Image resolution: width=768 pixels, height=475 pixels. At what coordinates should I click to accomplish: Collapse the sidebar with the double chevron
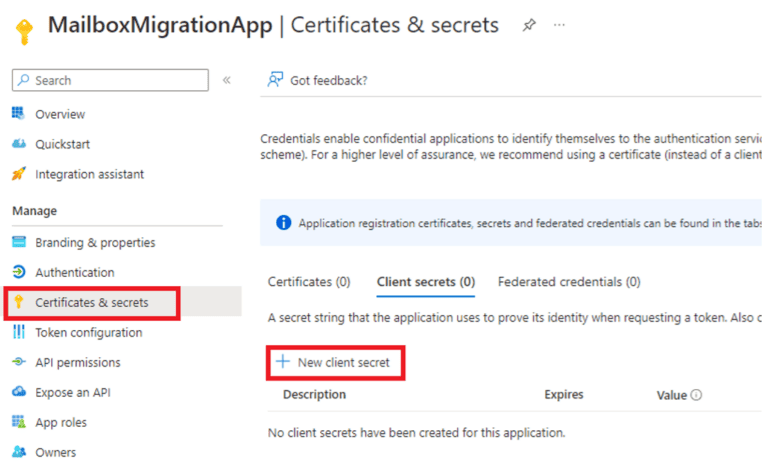click(x=226, y=80)
